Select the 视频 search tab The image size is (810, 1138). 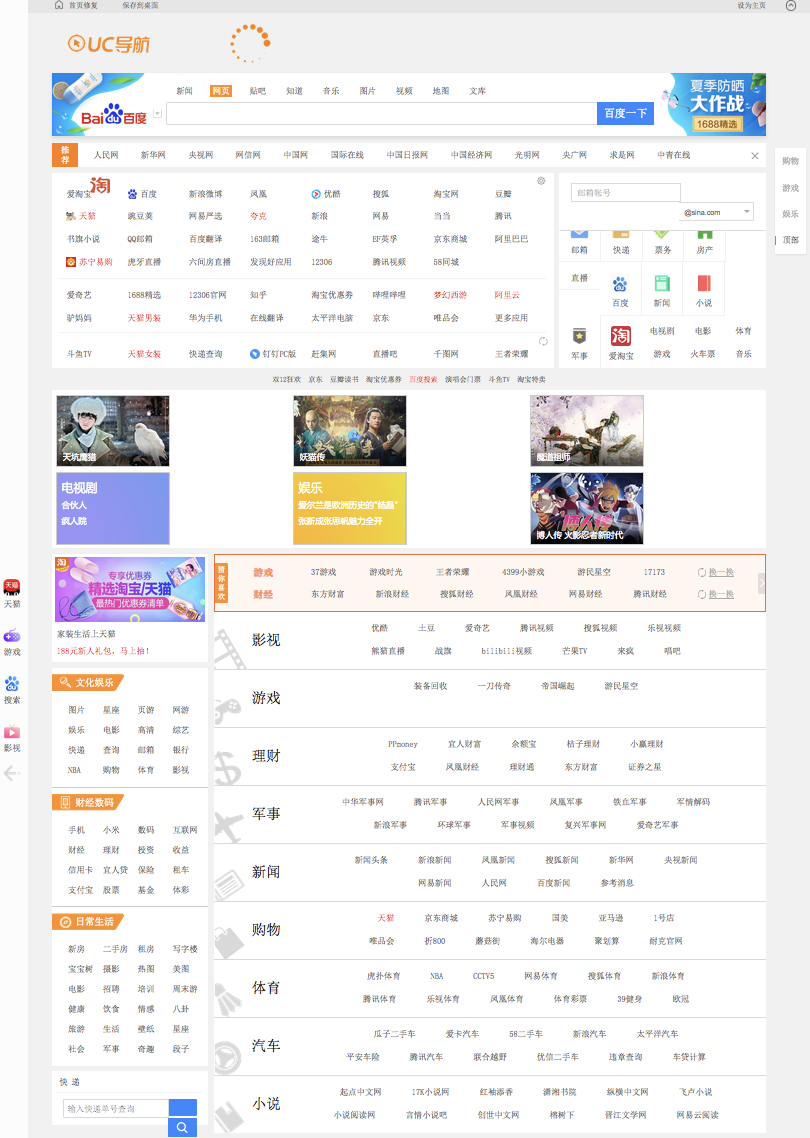point(404,91)
